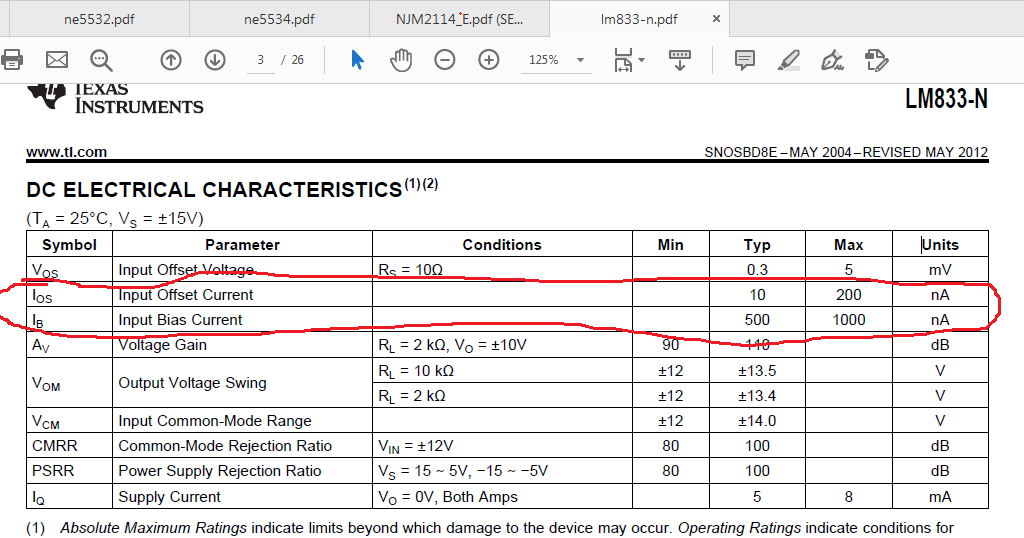Click the 1000 max value for bias current
The image size is (1024, 538).
[848, 320]
